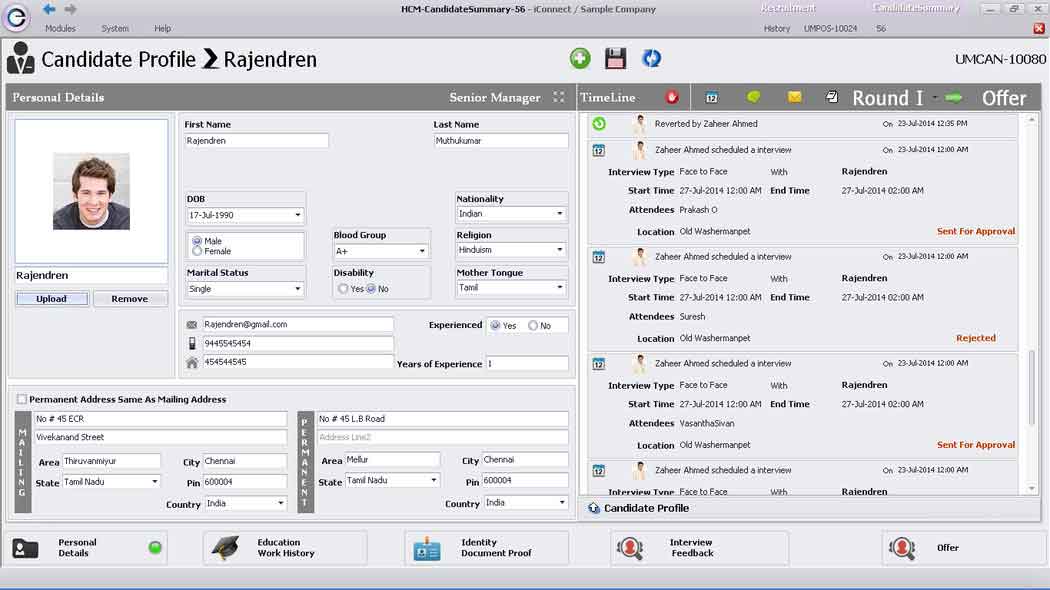Switch to Education Work History tab
Screen dimensions: 1050x590
[x=285, y=548]
